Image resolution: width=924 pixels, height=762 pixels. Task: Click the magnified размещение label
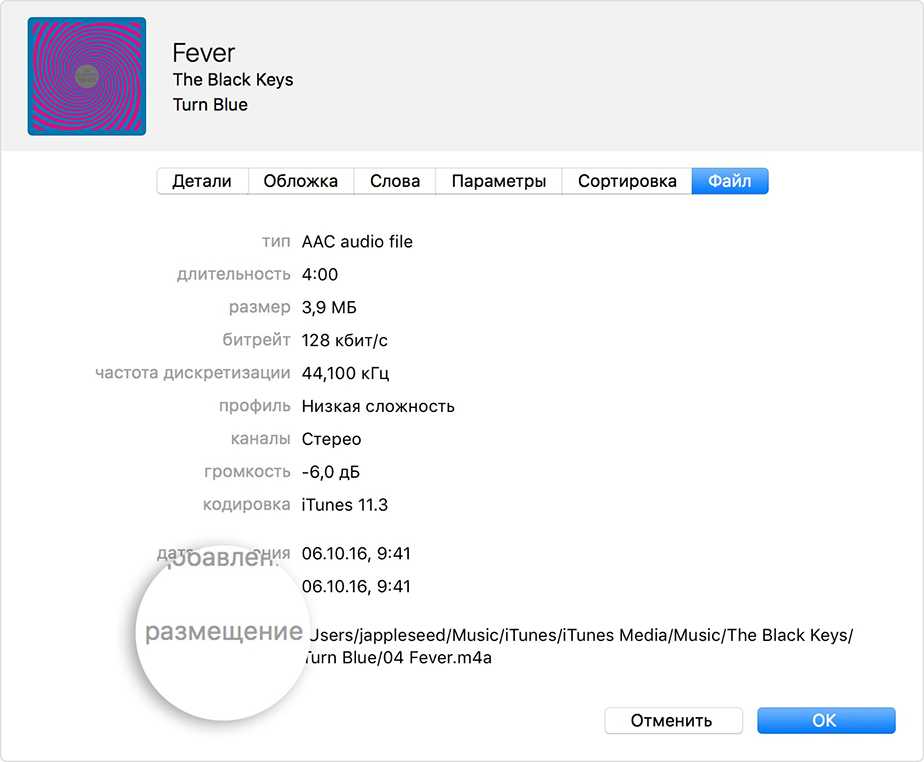coord(224,632)
